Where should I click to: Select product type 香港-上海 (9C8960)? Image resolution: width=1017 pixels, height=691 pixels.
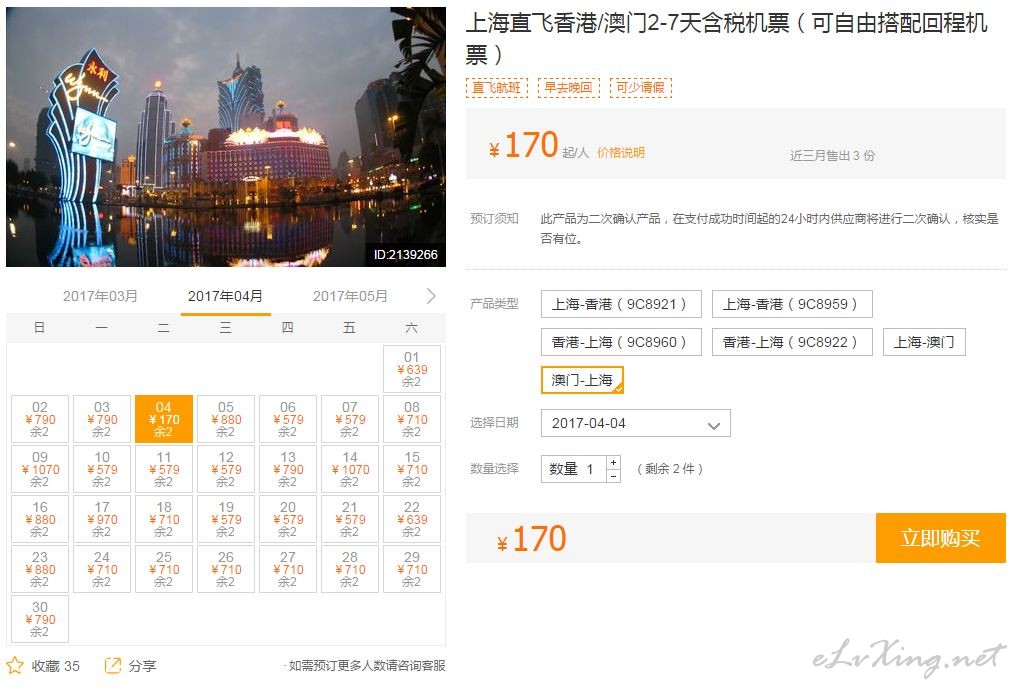[621, 343]
